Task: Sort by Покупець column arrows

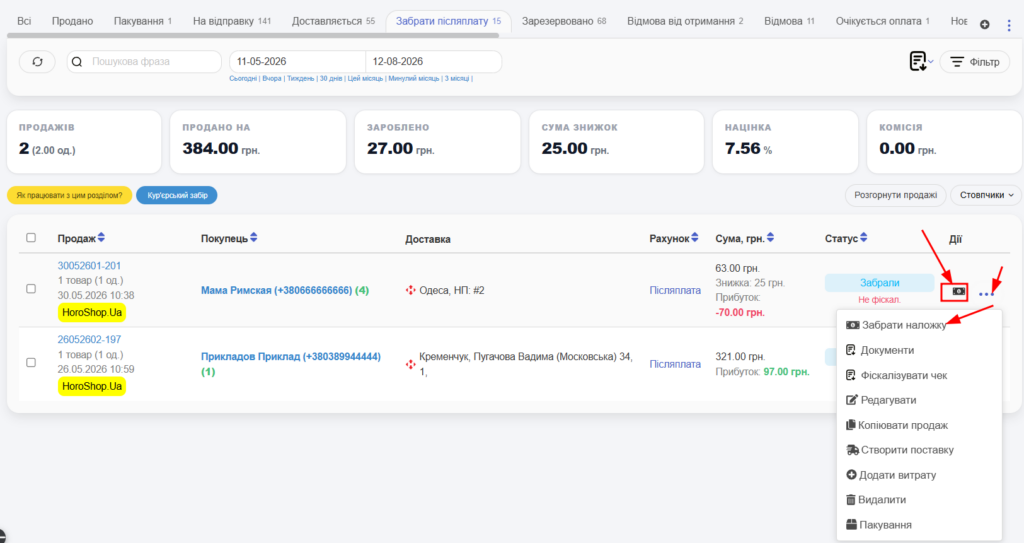Action: tap(254, 238)
